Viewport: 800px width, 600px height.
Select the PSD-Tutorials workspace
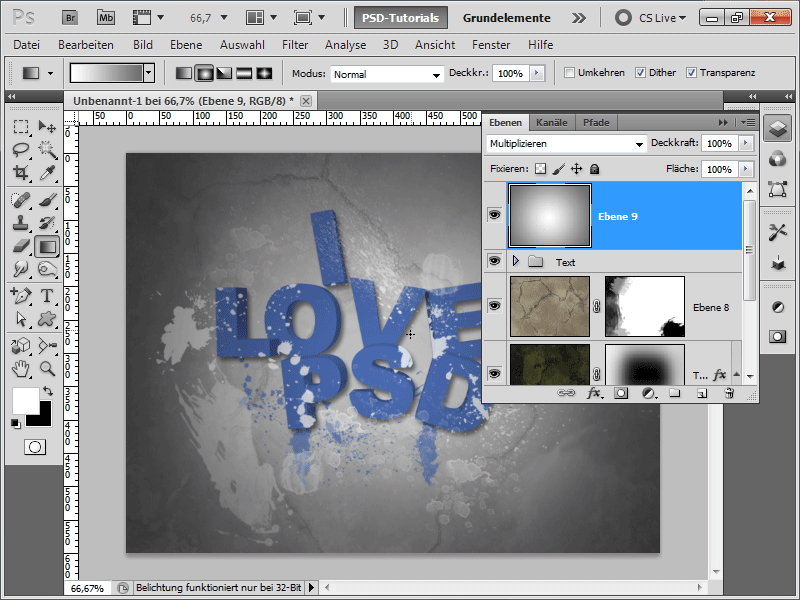(x=401, y=18)
